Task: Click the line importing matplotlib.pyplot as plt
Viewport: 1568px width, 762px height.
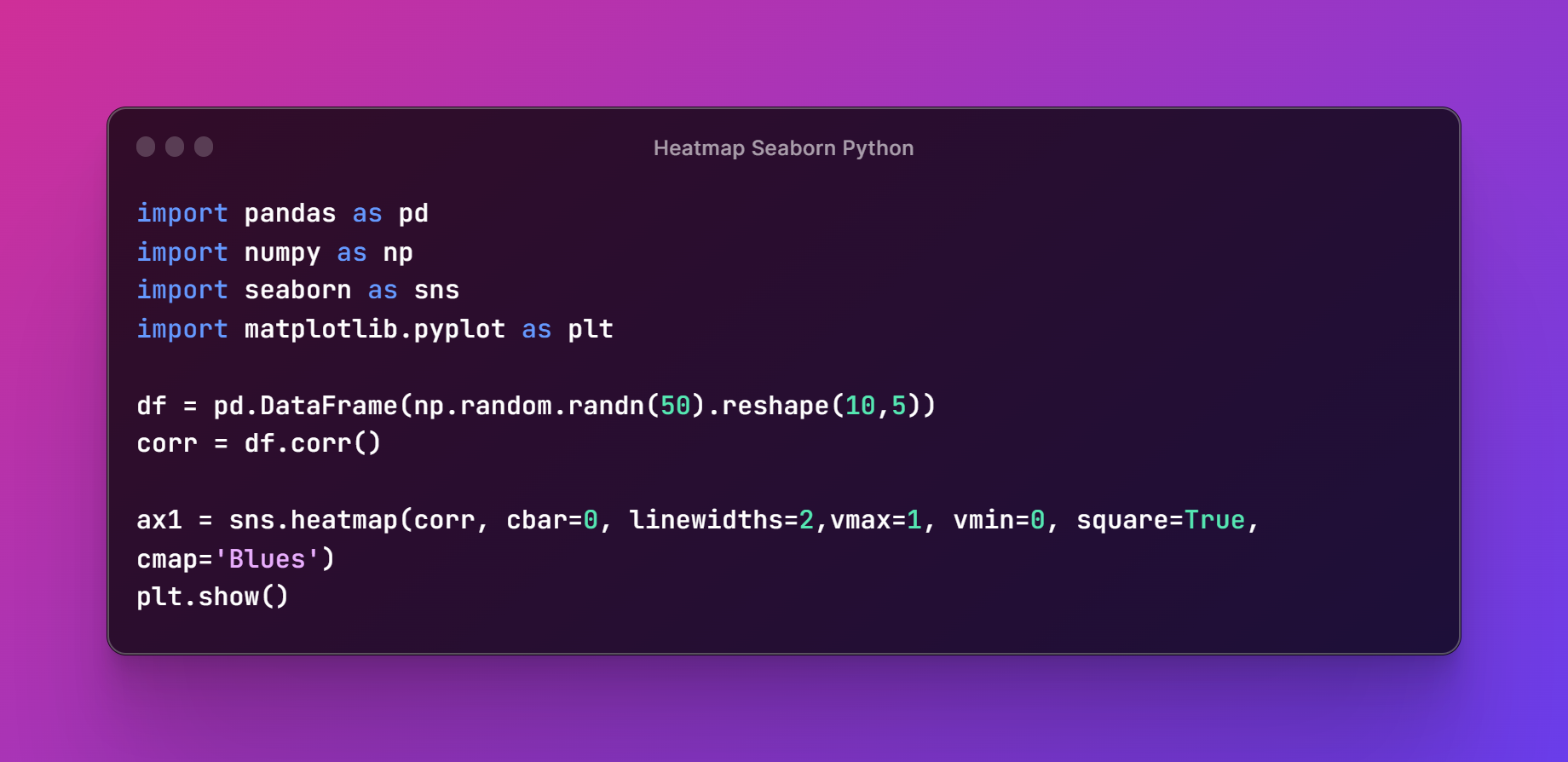Action: coord(375,329)
